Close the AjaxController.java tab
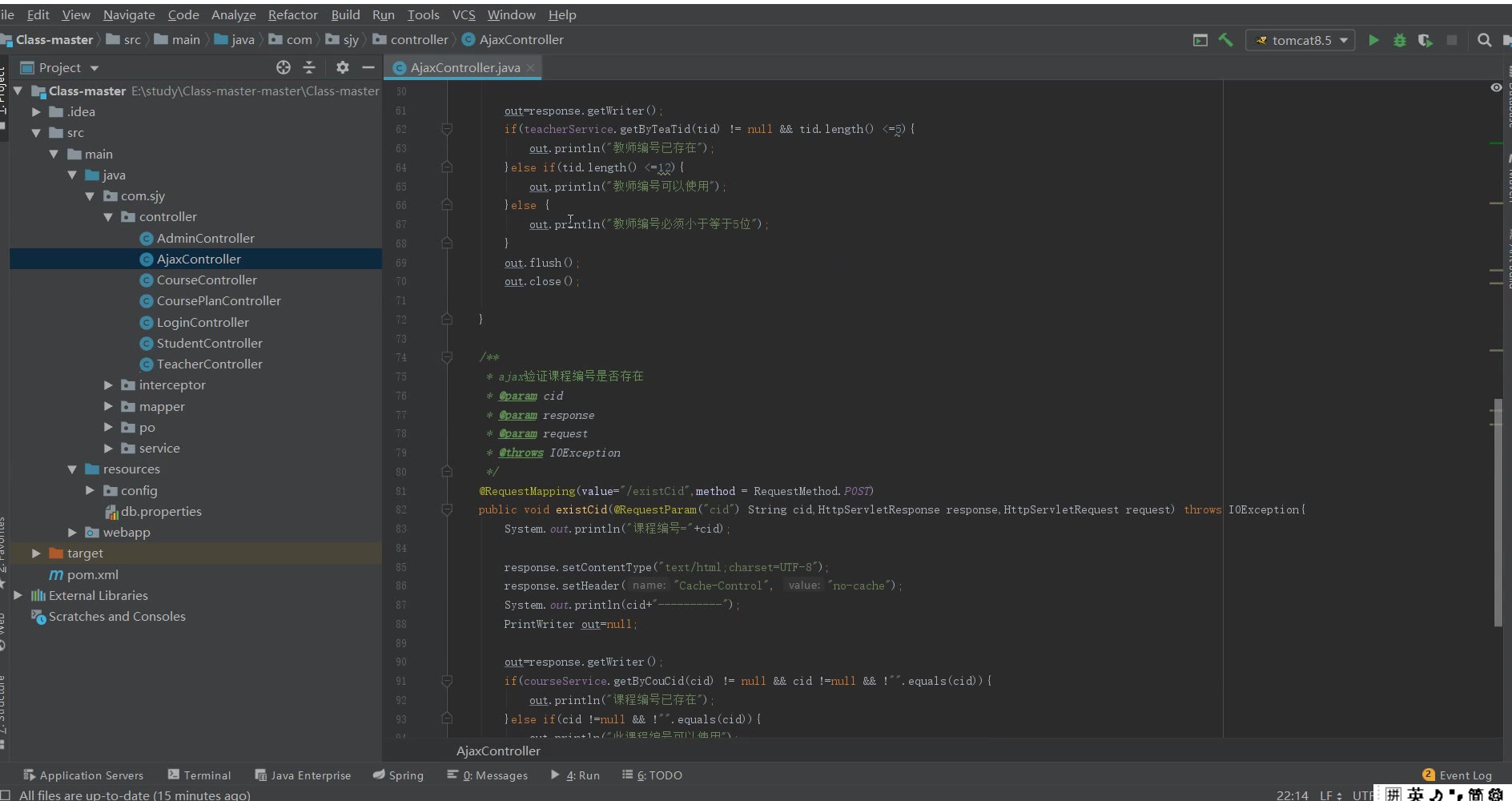The image size is (1512, 801). (530, 68)
